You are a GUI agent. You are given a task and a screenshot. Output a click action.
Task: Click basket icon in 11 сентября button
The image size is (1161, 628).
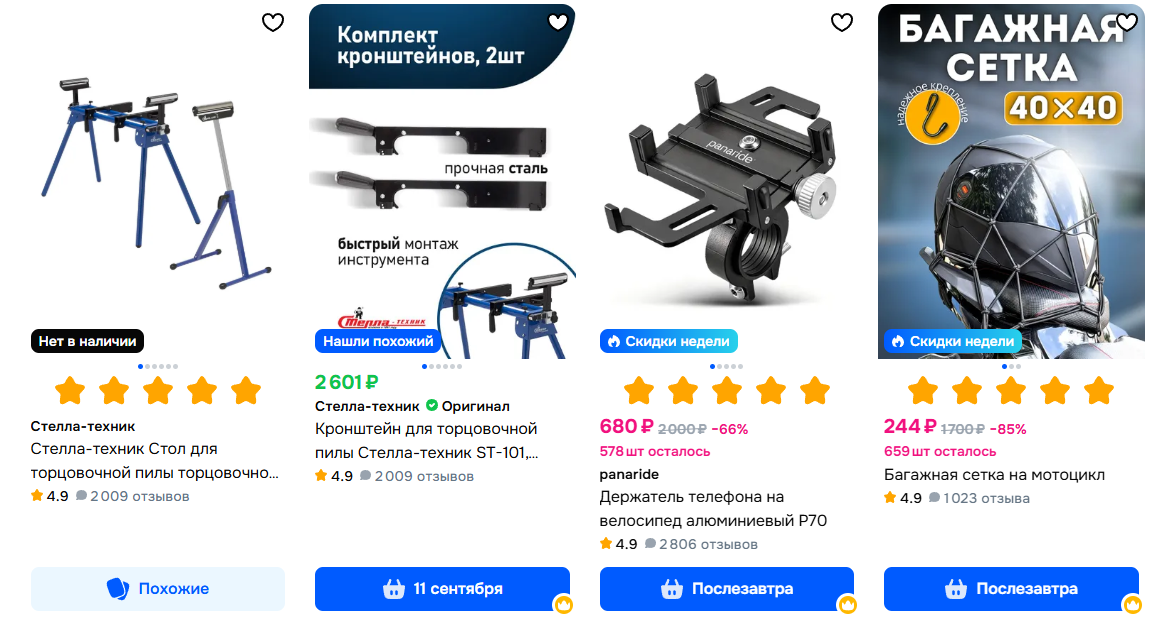point(394,589)
